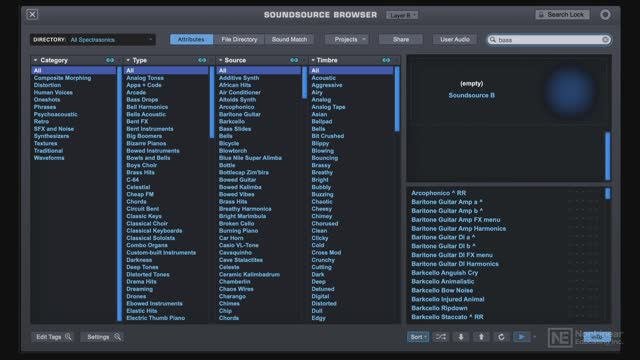Select Human Voices category

pos(53,93)
